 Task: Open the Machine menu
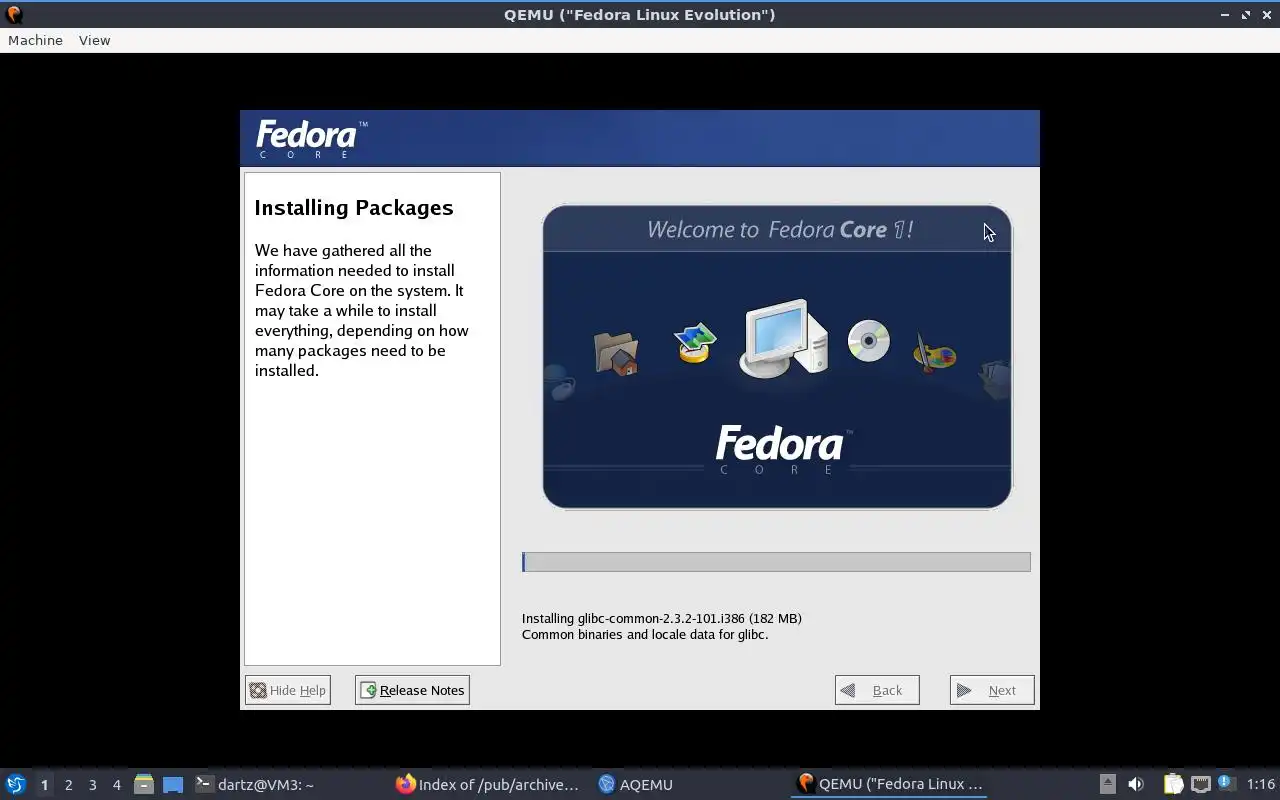[x=35, y=40]
